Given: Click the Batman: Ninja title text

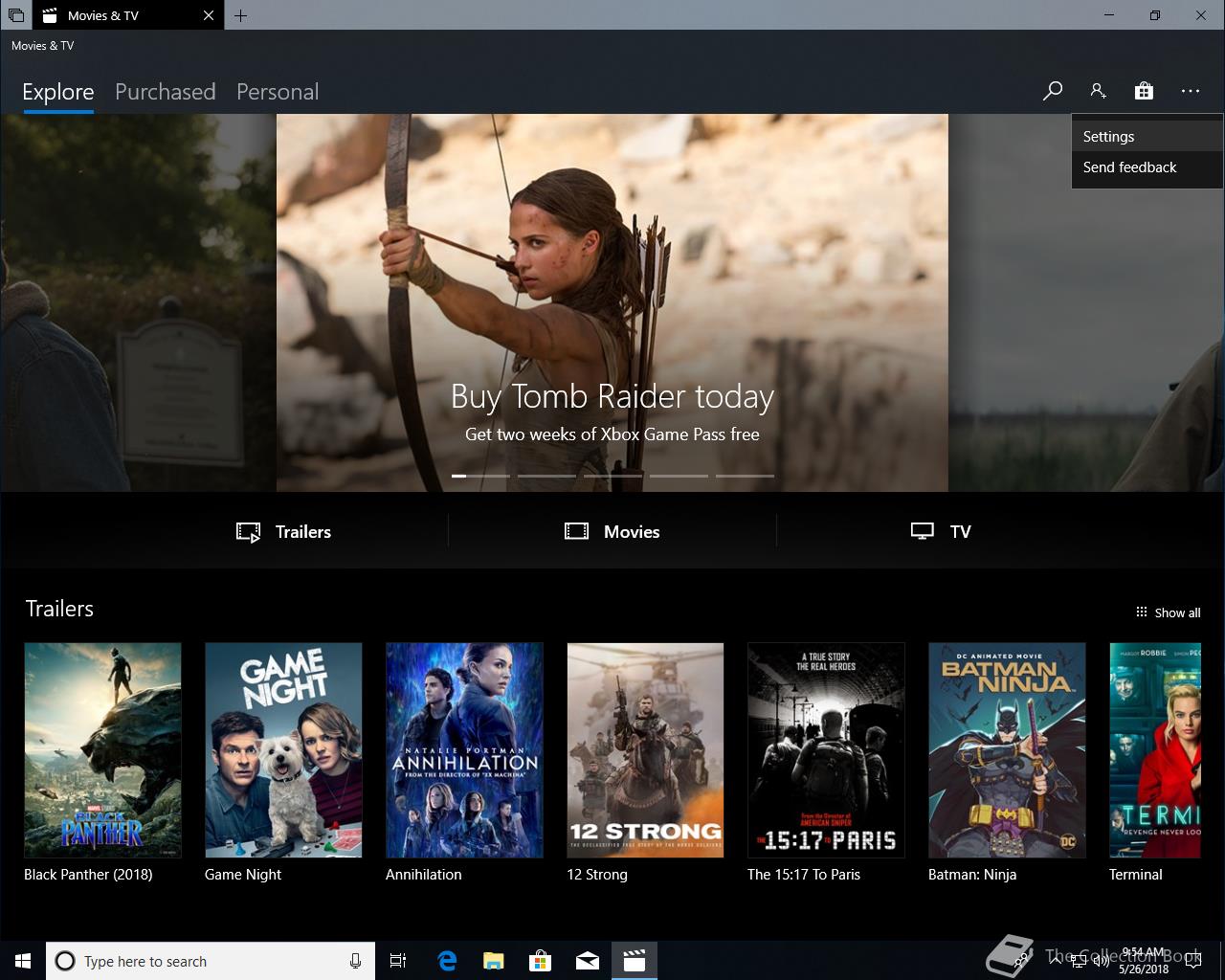Looking at the screenshot, I should (972, 875).
